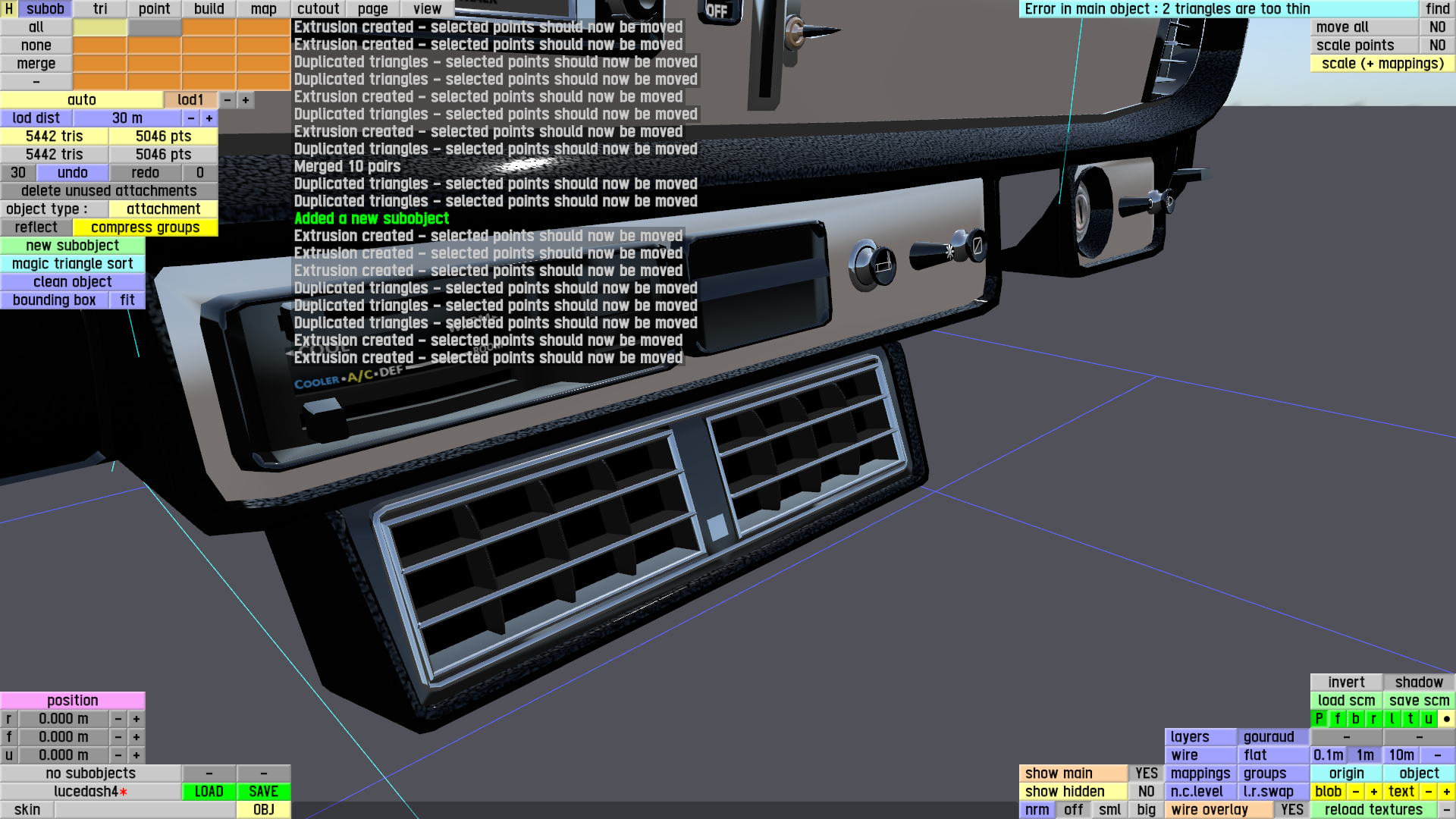Toggle wire overlay YES
1456x819 pixels.
[1291, 809]
